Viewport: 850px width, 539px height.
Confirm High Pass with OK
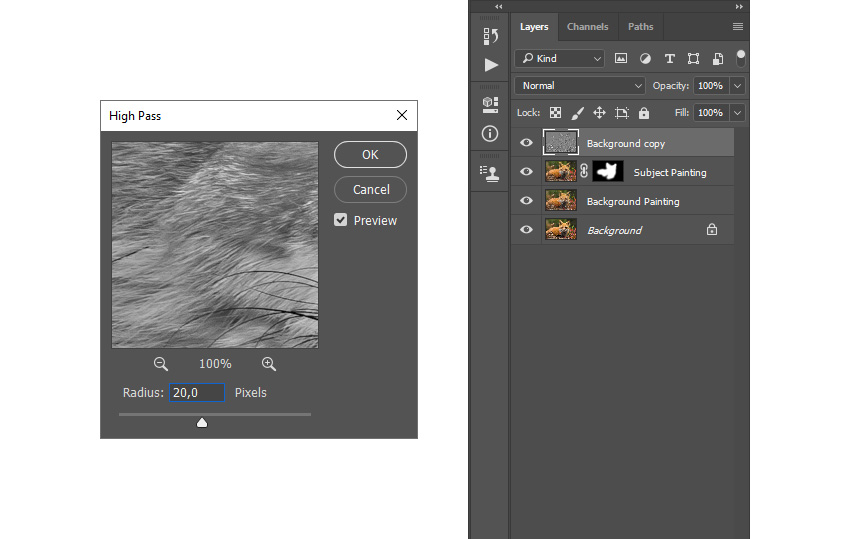click(370, 155)
